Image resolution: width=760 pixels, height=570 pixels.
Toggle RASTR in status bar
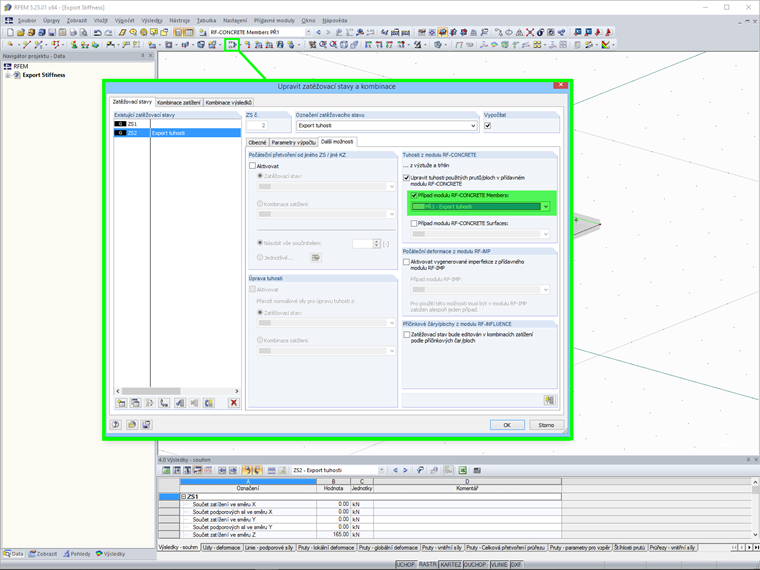coord(428,565)
